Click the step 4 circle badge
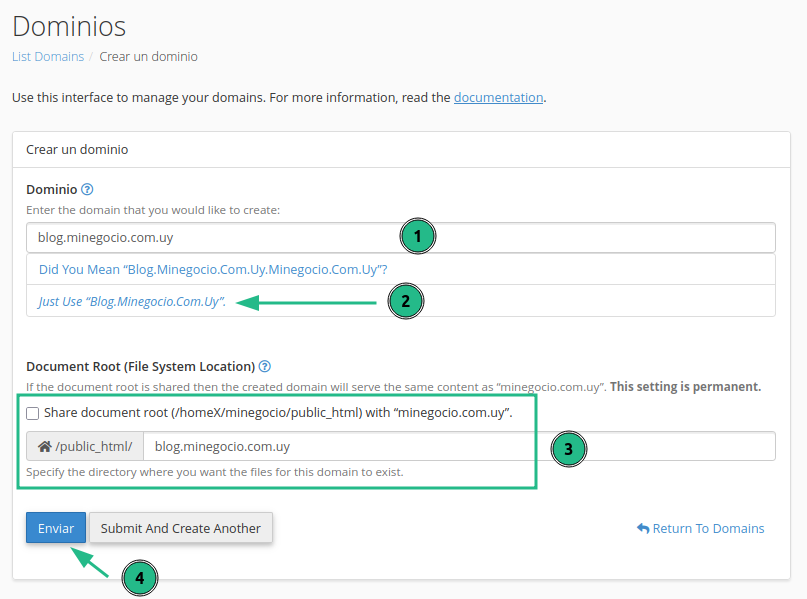The width and height of the screenshot is (807, 599). point(140,578)
